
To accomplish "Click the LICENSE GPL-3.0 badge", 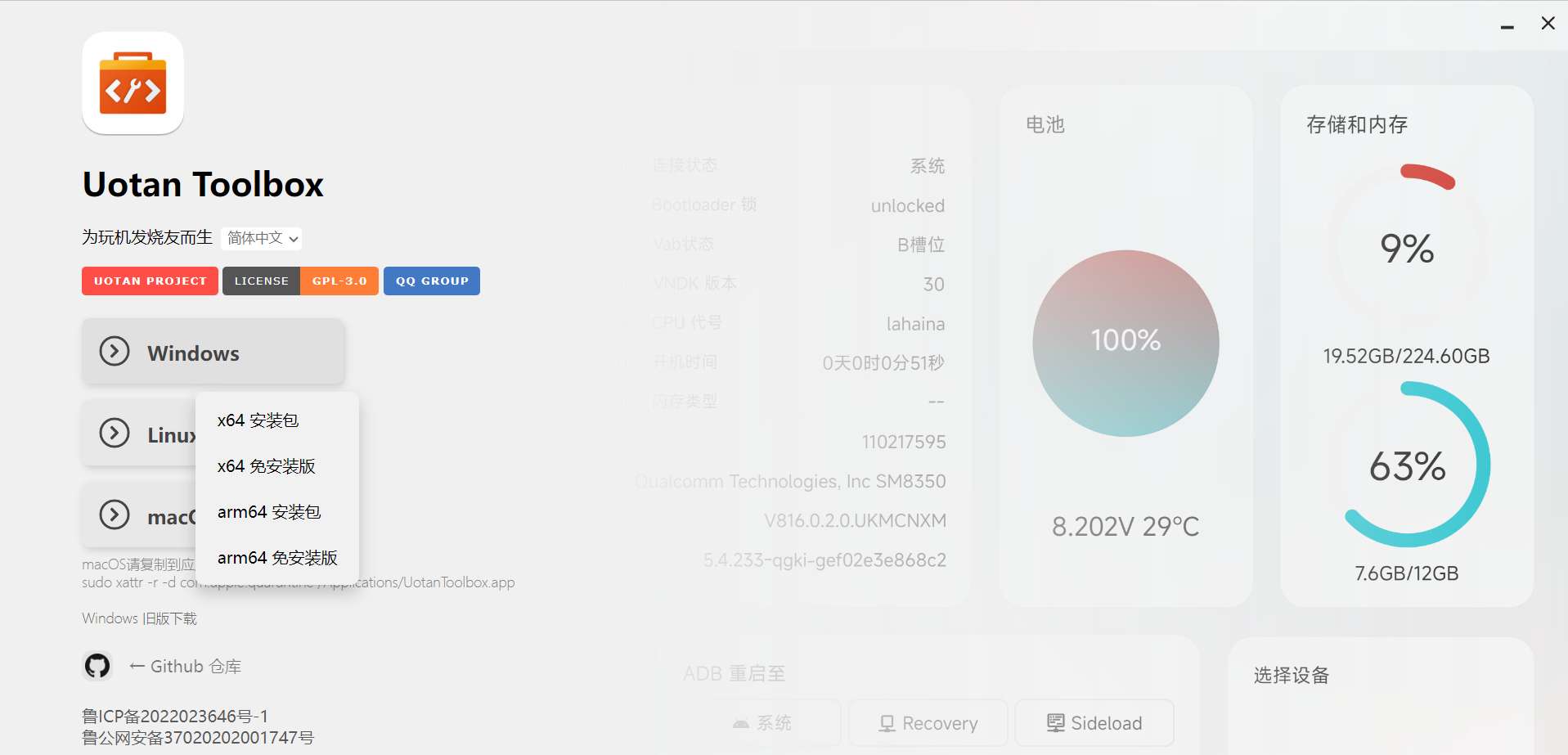I will click(300, 281).
